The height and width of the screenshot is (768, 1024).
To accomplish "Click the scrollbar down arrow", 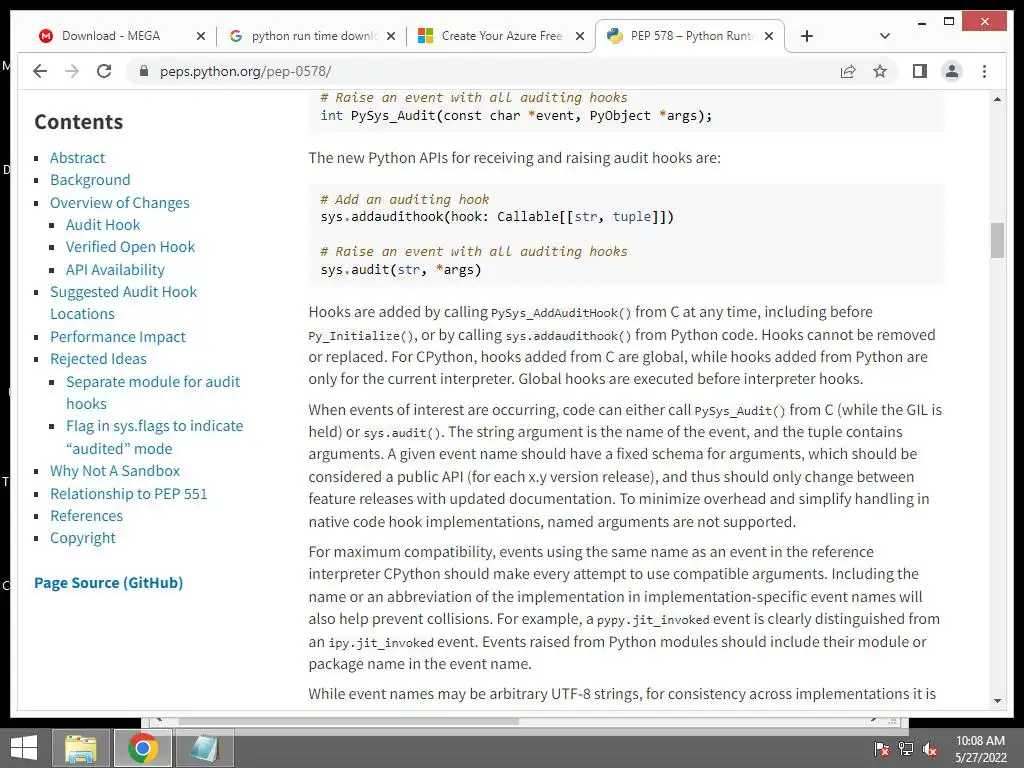I will click(x=997, y=701).
